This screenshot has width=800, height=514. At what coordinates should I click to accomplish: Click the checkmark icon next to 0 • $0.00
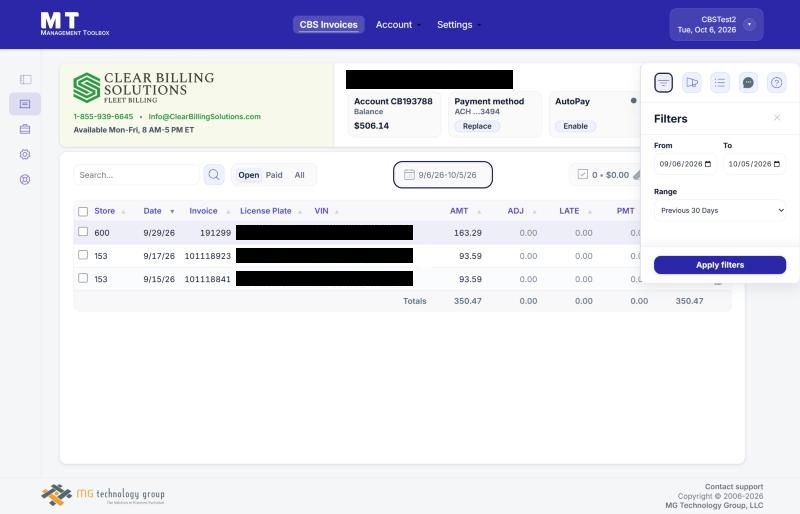(x=583, y=175)
